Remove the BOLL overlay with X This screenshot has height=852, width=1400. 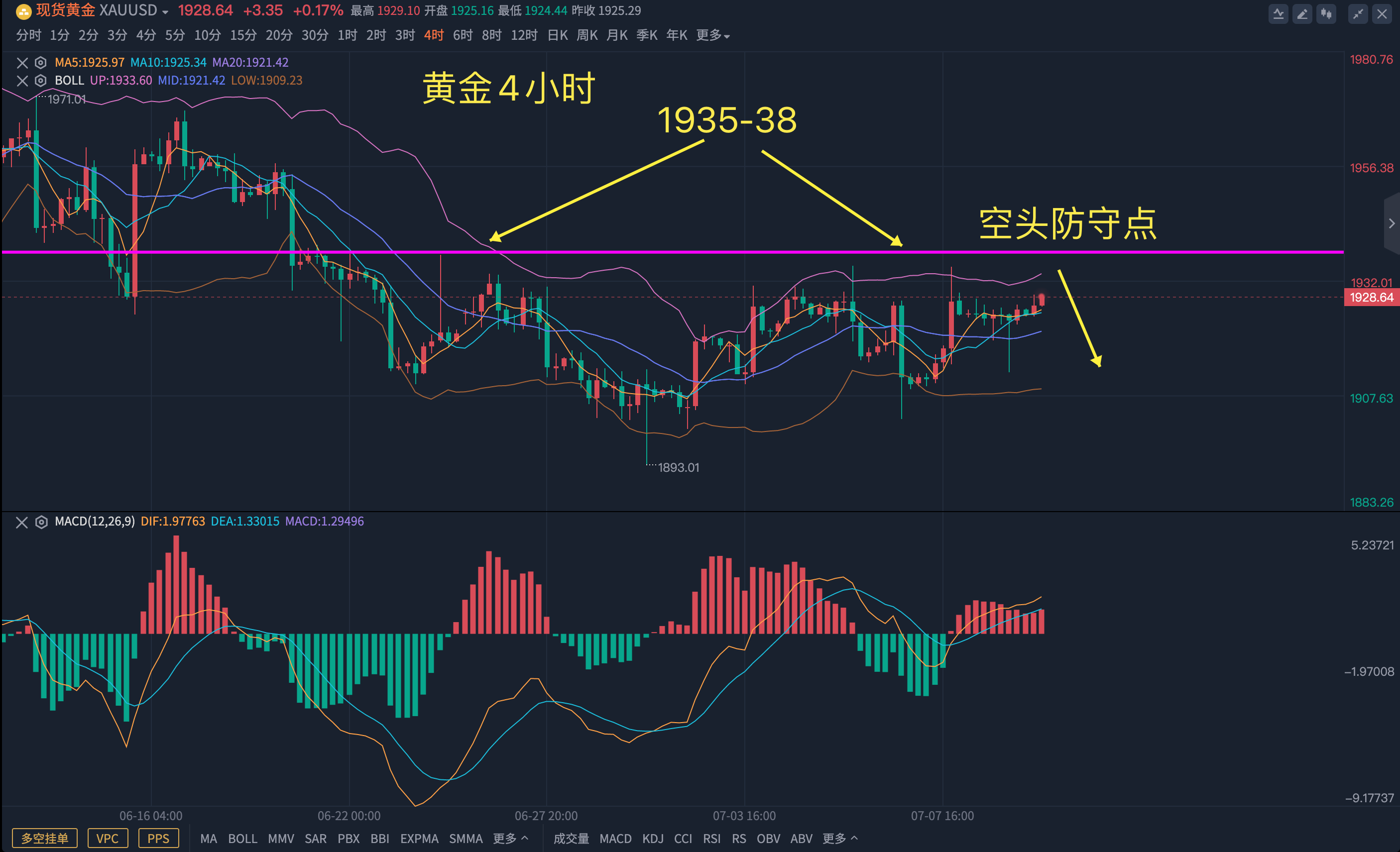point(22,81)
